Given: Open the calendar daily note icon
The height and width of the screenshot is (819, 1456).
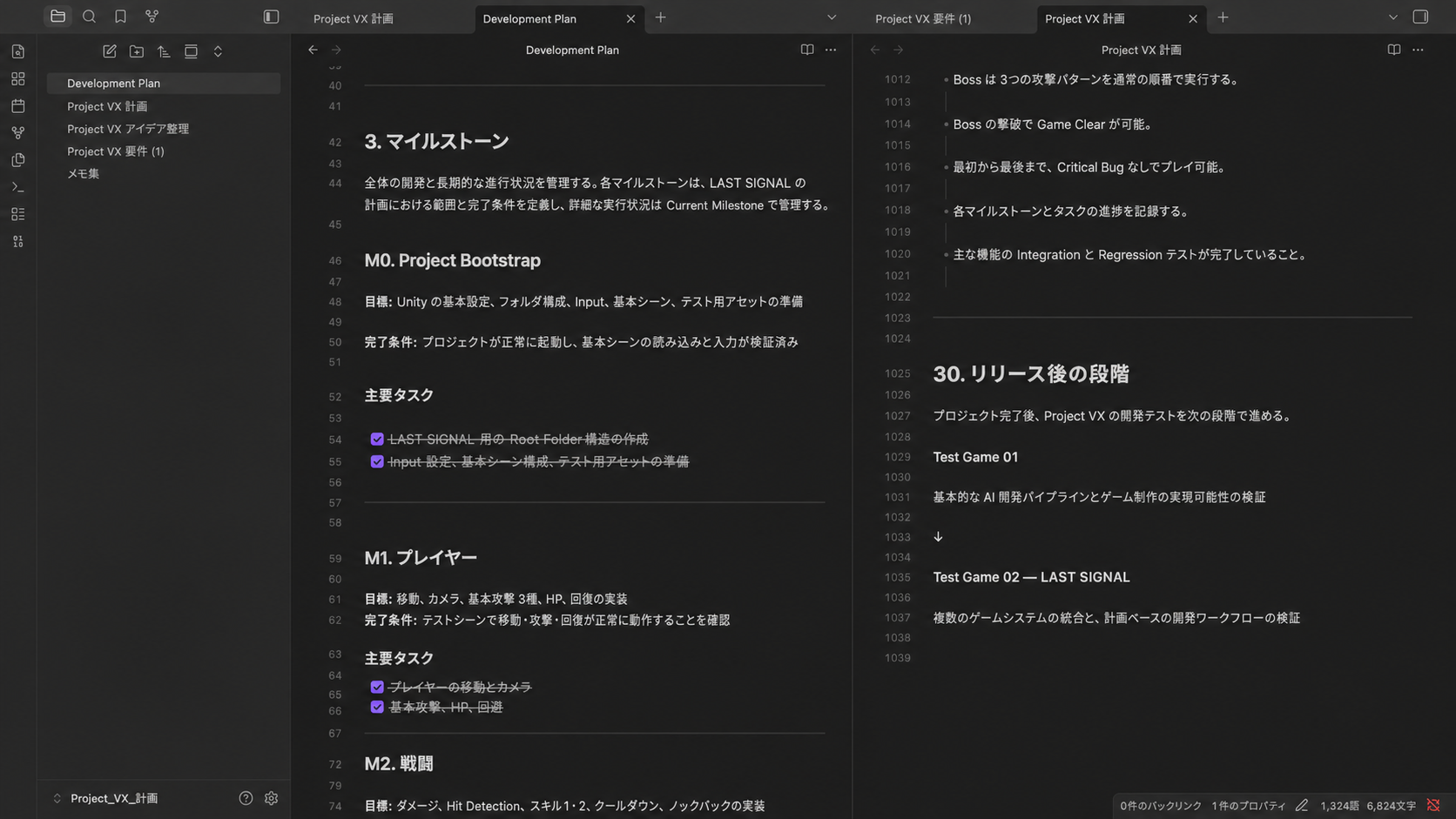Looking at the screenshot, I should (18, 106).
